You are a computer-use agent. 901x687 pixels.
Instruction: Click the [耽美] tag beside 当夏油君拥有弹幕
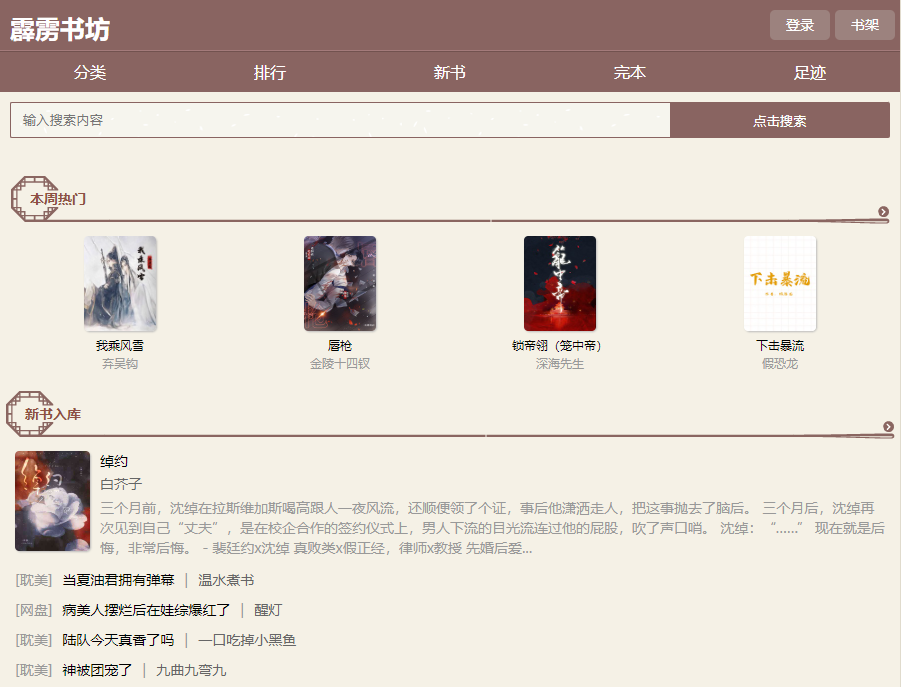point(34,580)
